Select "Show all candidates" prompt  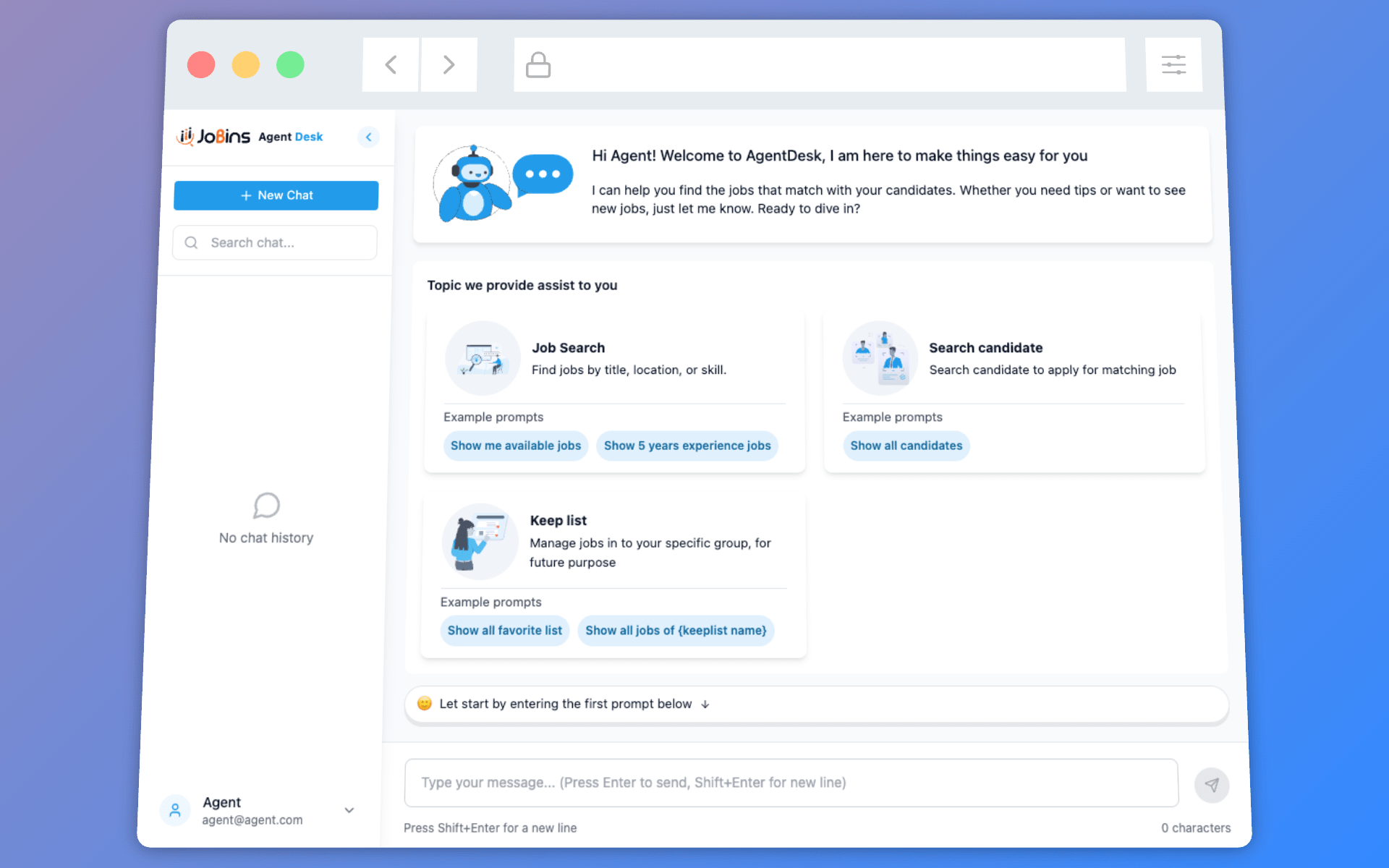pyautogui.click(x=906, y=446)
